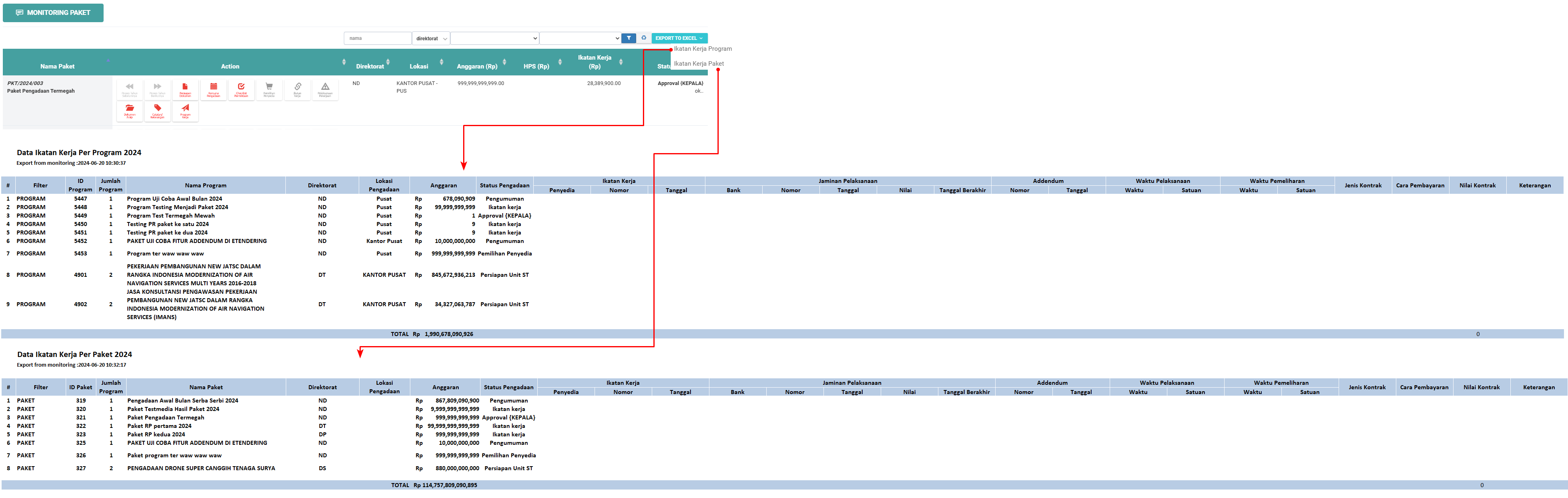
Task: Choose Ikatan Kerja Paket export option
Action: click(x=698, y=63)
